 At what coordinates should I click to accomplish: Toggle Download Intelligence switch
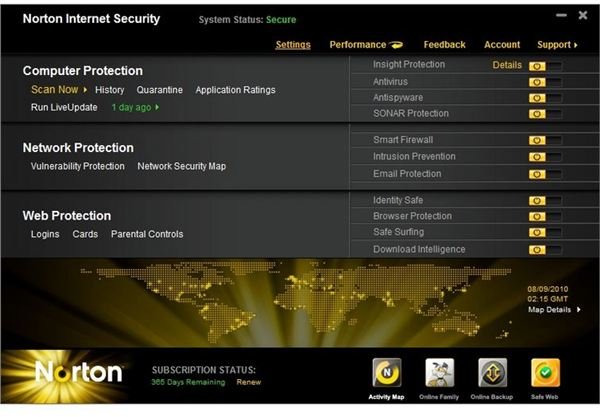tap(545, 250)
